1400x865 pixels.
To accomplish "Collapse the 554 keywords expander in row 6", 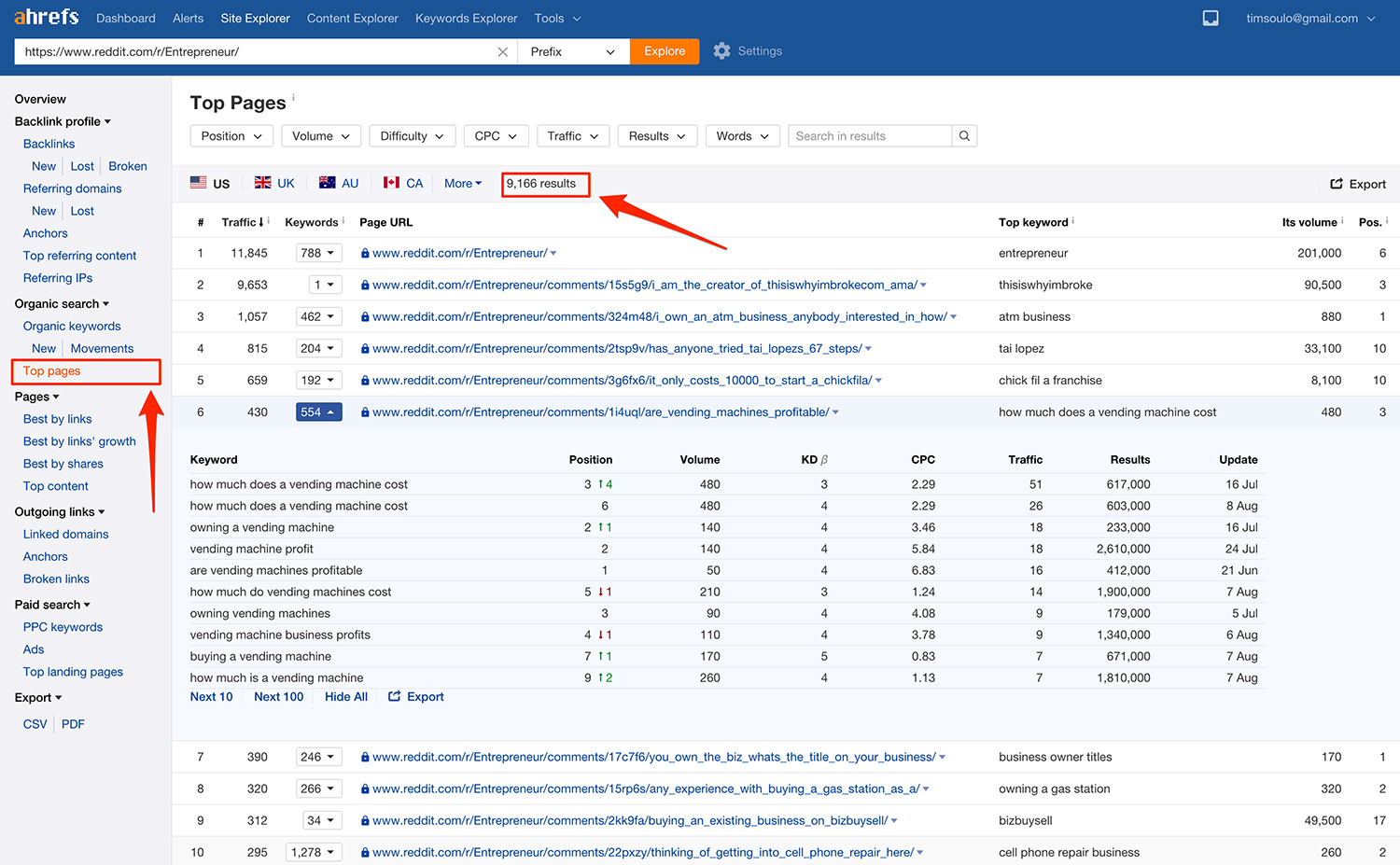I will [319, 412].
